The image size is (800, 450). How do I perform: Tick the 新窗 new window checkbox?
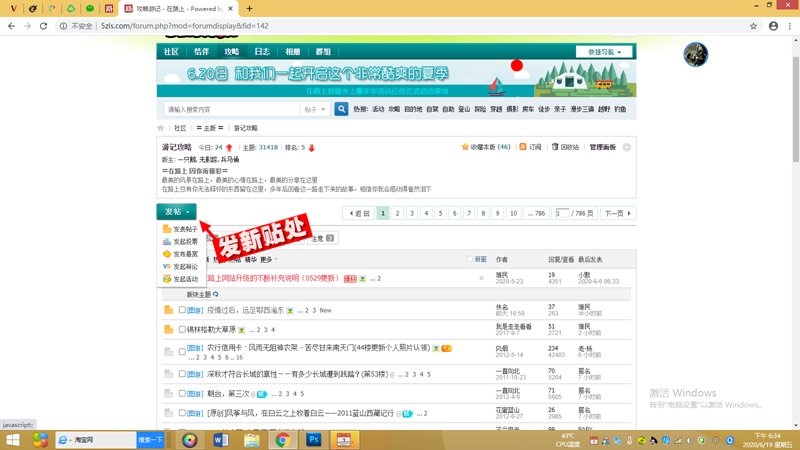coord(470,259)
